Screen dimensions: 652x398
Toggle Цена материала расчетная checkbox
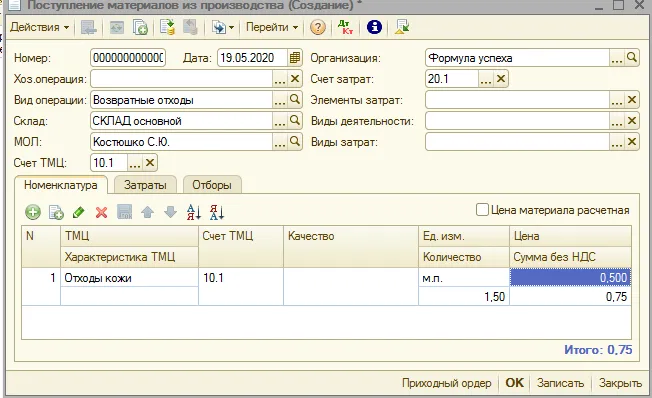tap(482, 210)
